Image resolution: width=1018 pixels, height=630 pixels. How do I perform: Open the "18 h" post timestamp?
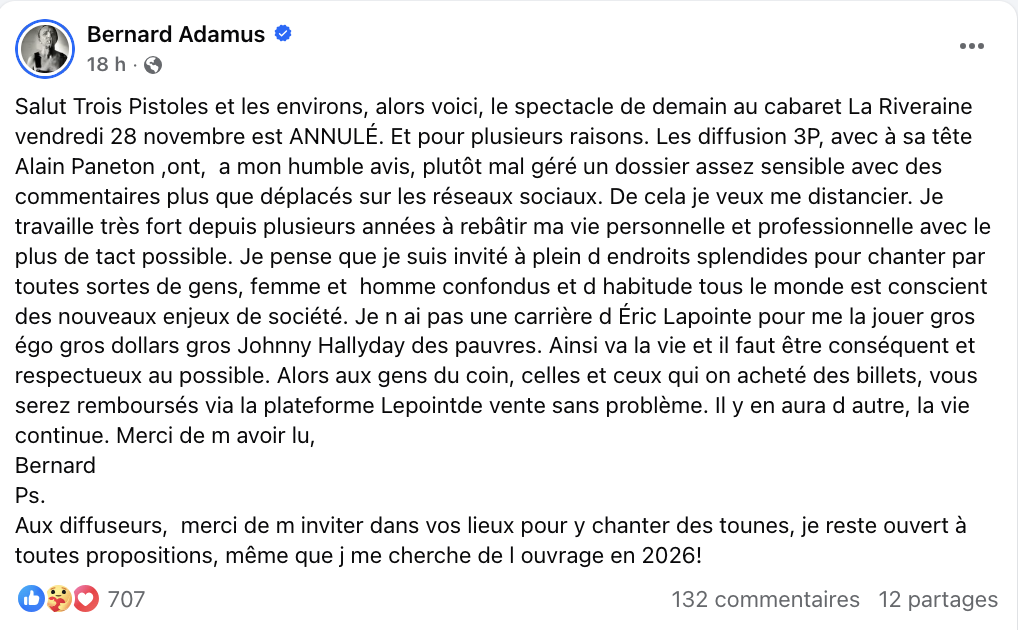click(x=106, y=65)
